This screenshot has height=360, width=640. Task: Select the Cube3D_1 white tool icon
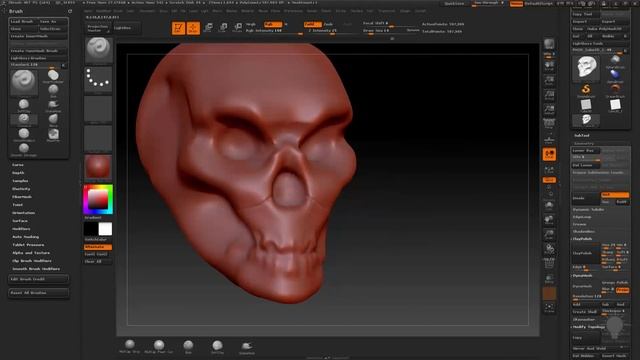point(615,105)
